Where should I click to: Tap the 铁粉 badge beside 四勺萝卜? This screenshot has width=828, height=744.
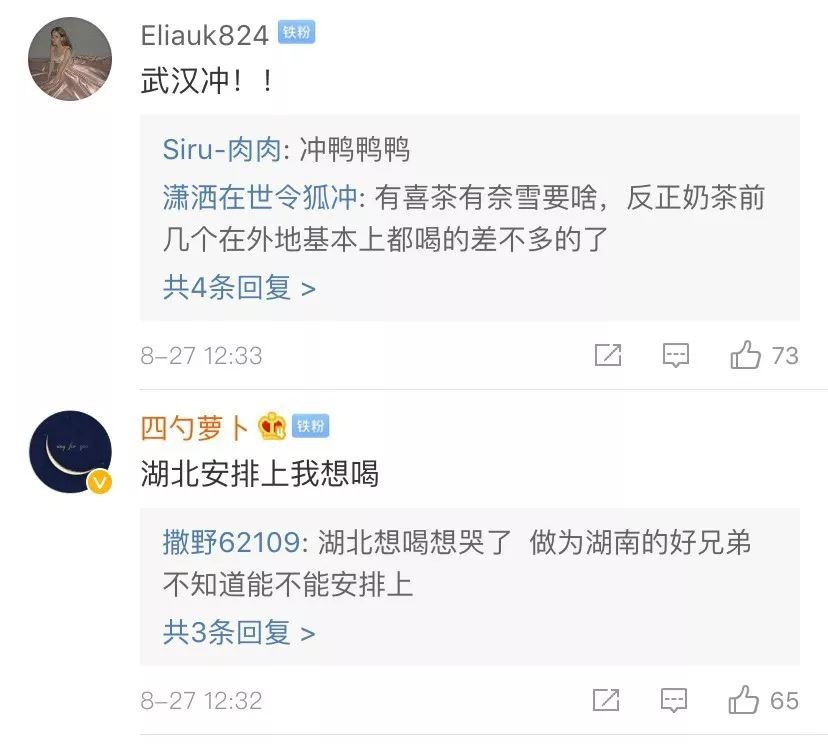click(x=311, y=427)
